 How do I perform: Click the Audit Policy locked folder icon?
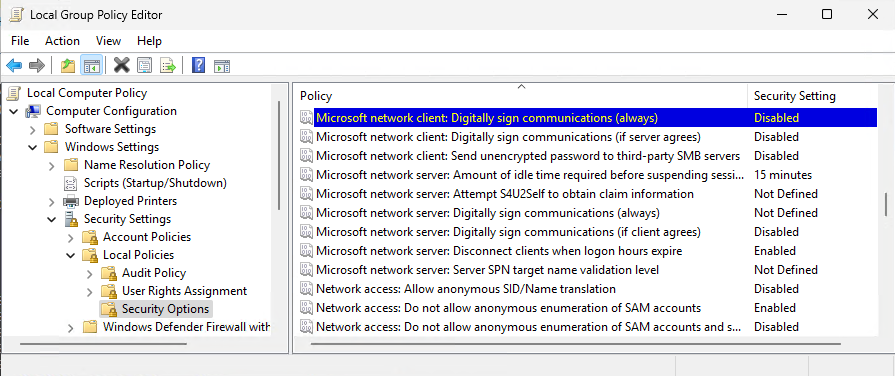point(109,273)
